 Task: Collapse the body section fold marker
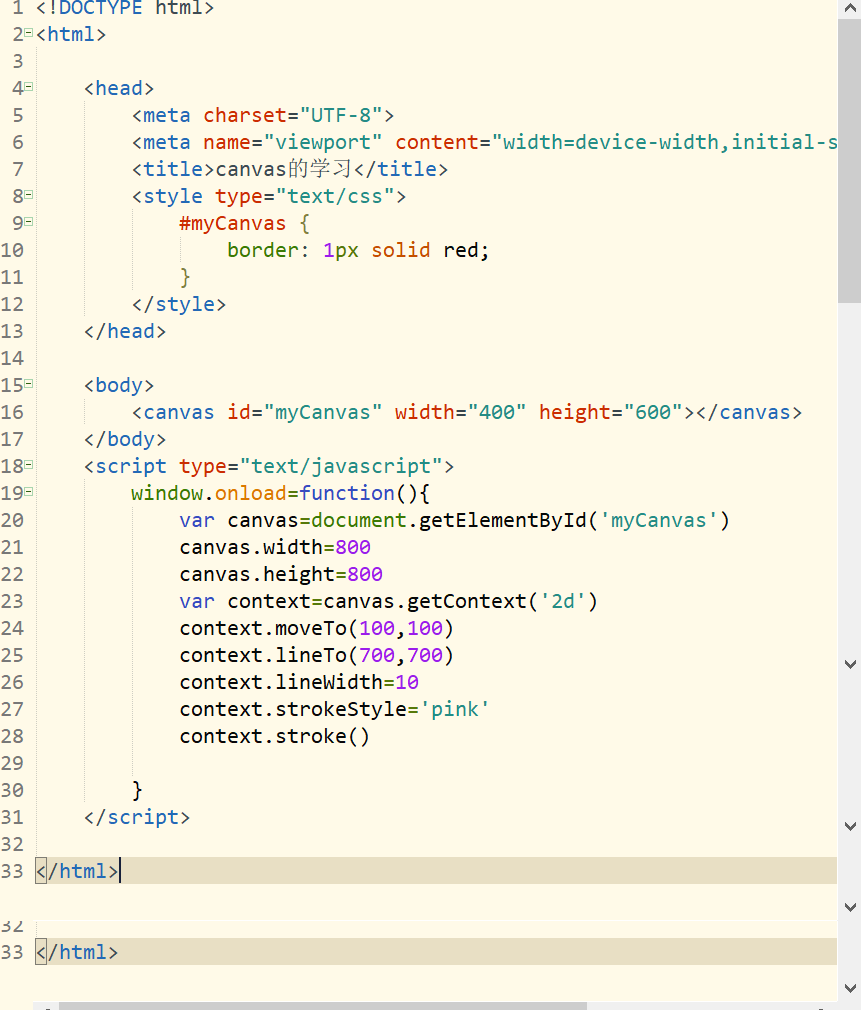28,384
